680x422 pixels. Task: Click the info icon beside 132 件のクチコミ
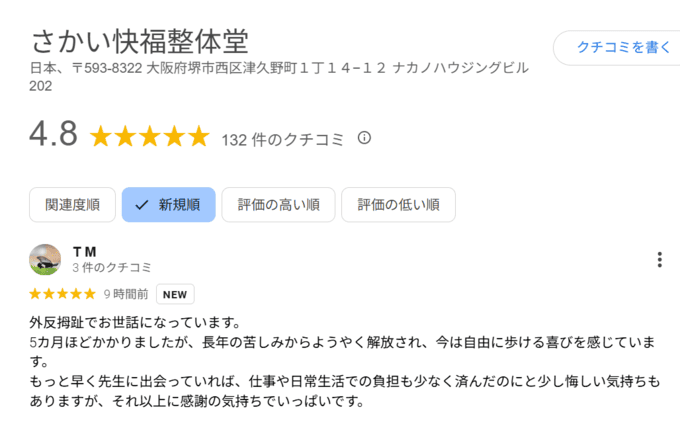click(x=364, y=138)
